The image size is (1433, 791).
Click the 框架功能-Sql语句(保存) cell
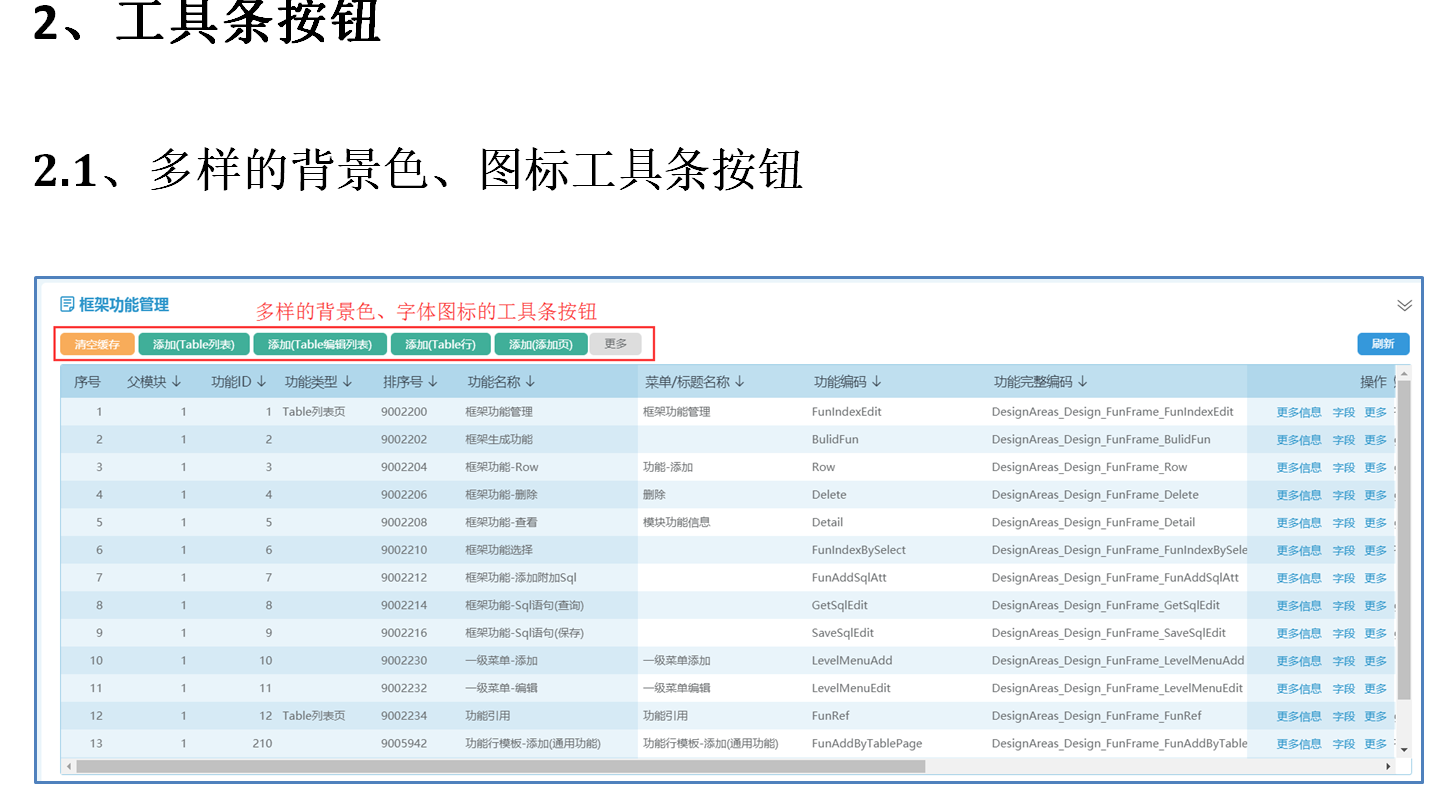[525, 633]
